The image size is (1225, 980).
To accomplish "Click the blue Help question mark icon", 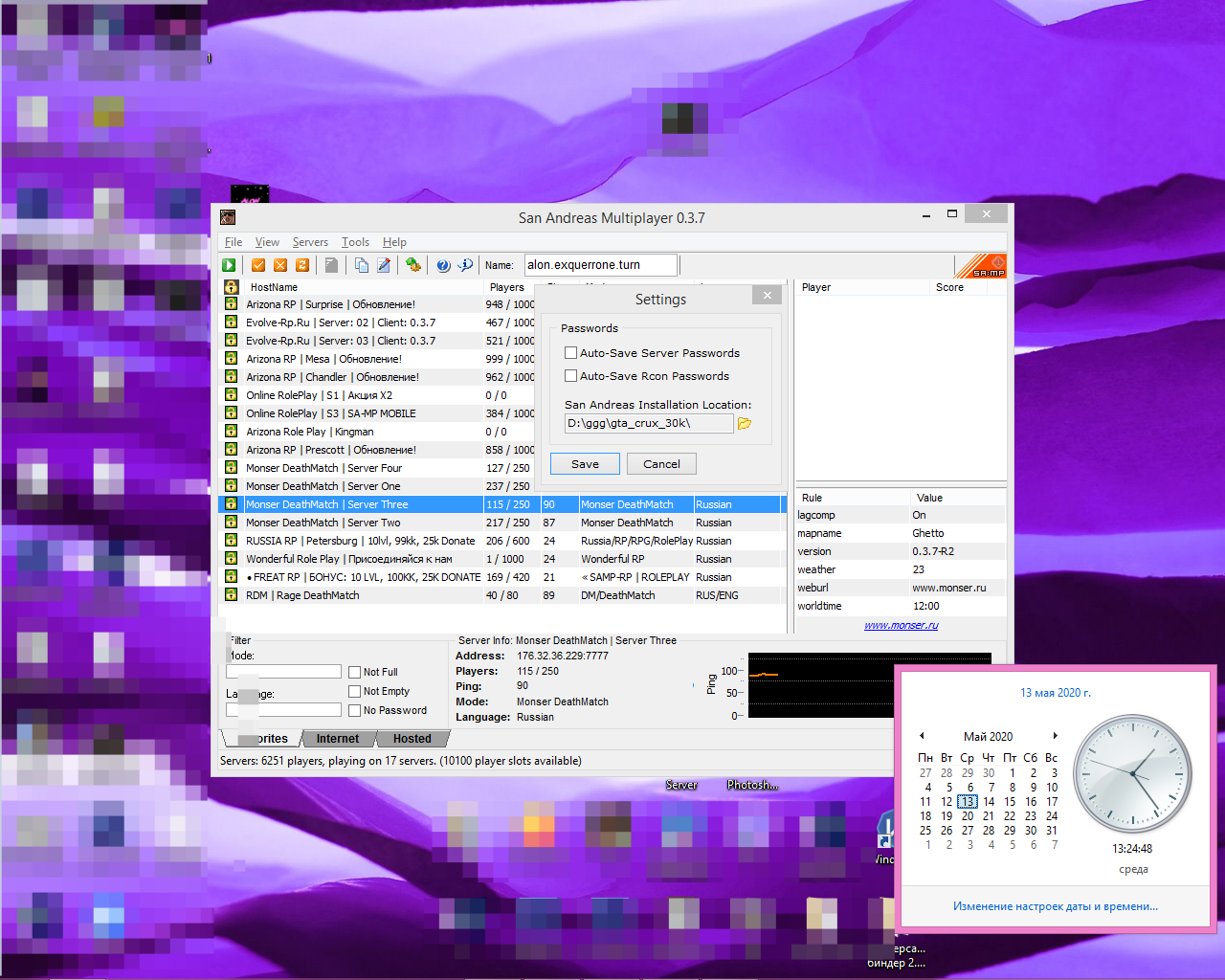I will 443,265.
